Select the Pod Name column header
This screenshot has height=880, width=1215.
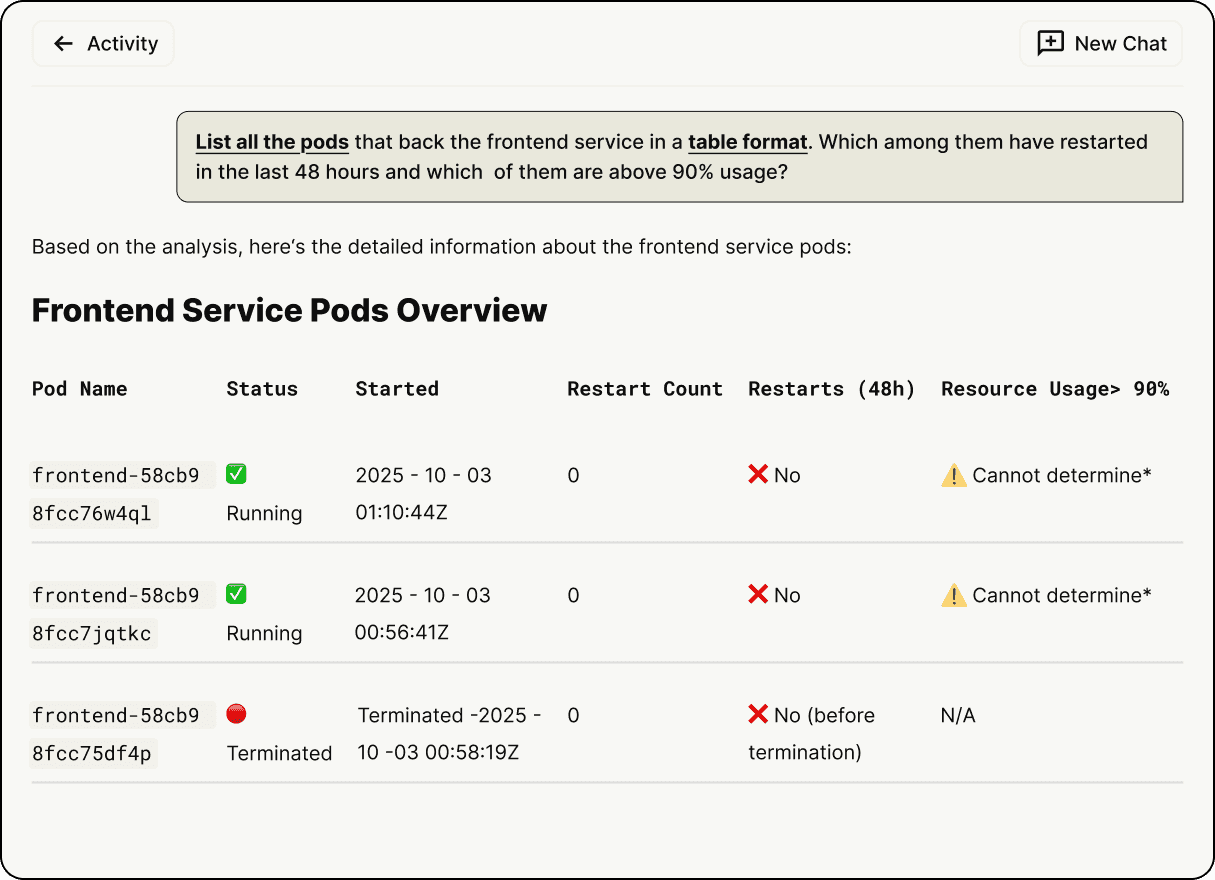tap(80, 389)
